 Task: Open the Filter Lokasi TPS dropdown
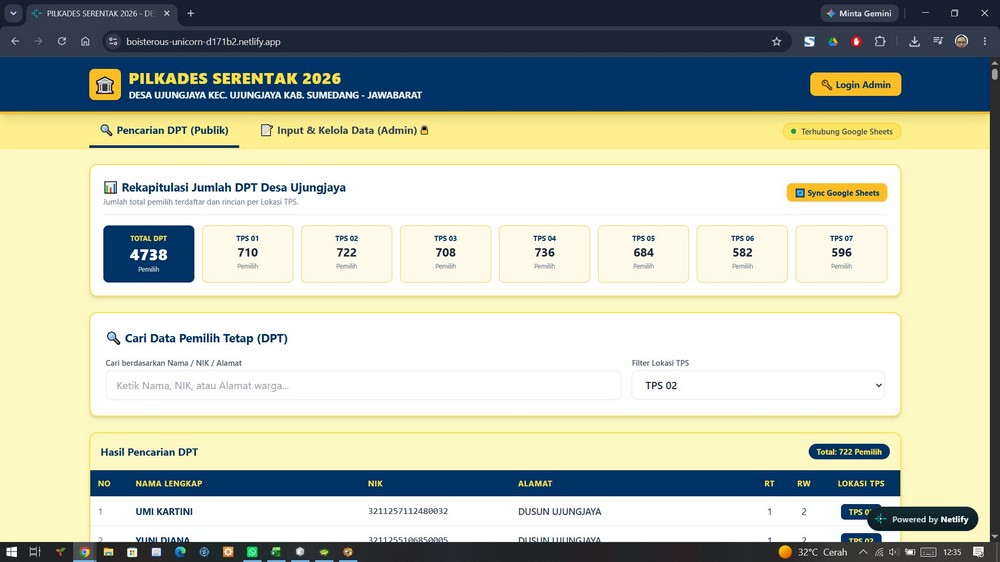tap(758, 385)
